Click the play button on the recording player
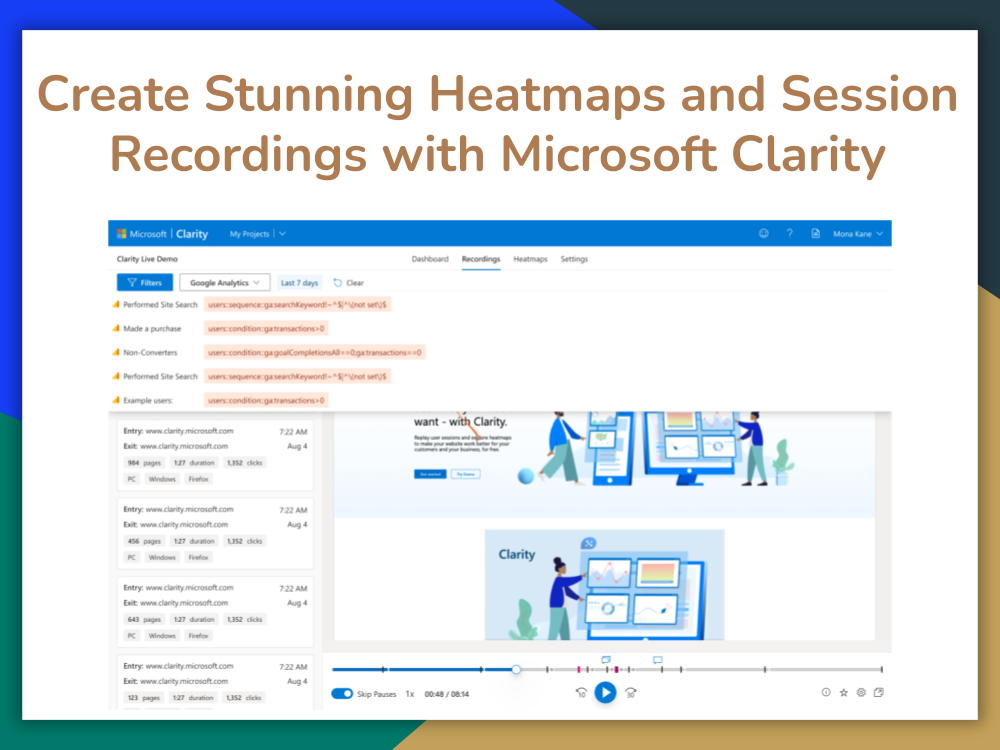This screenshot has width=1000, height=750. tap(605, 692)
